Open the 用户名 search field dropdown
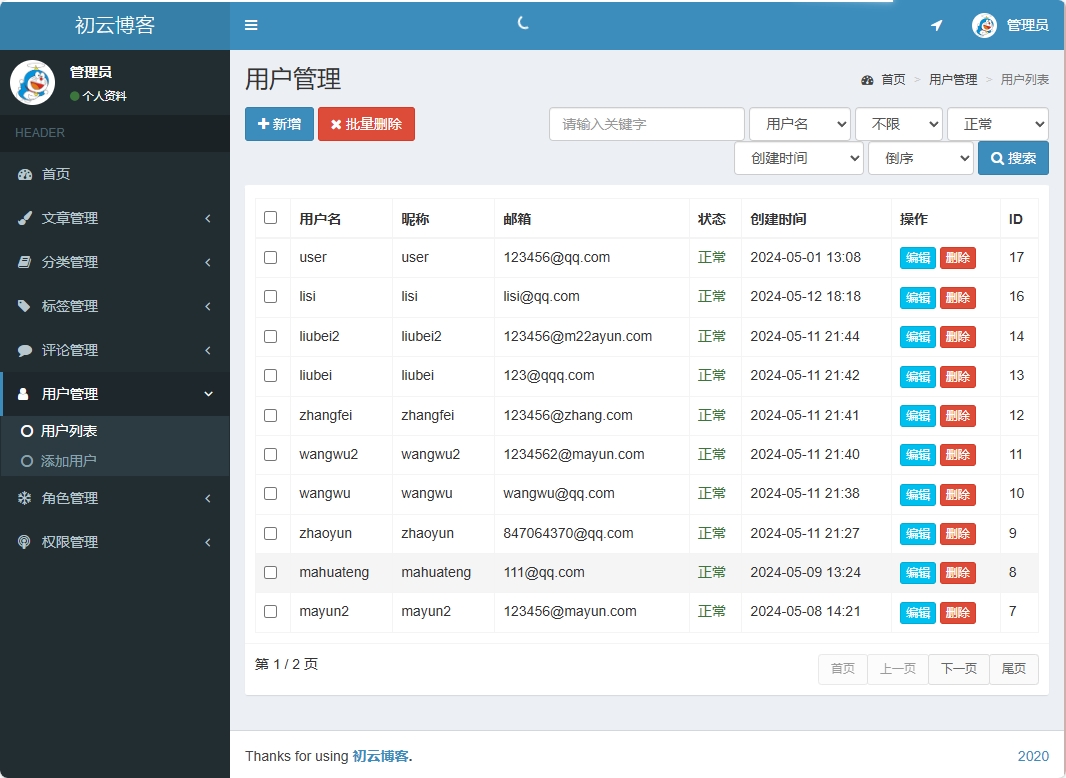This screenshot has width=1066, height=778. 799,124
